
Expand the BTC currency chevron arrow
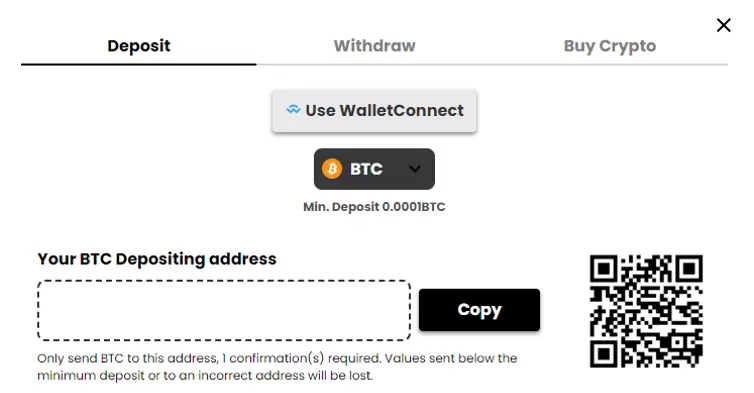(415, 169)
